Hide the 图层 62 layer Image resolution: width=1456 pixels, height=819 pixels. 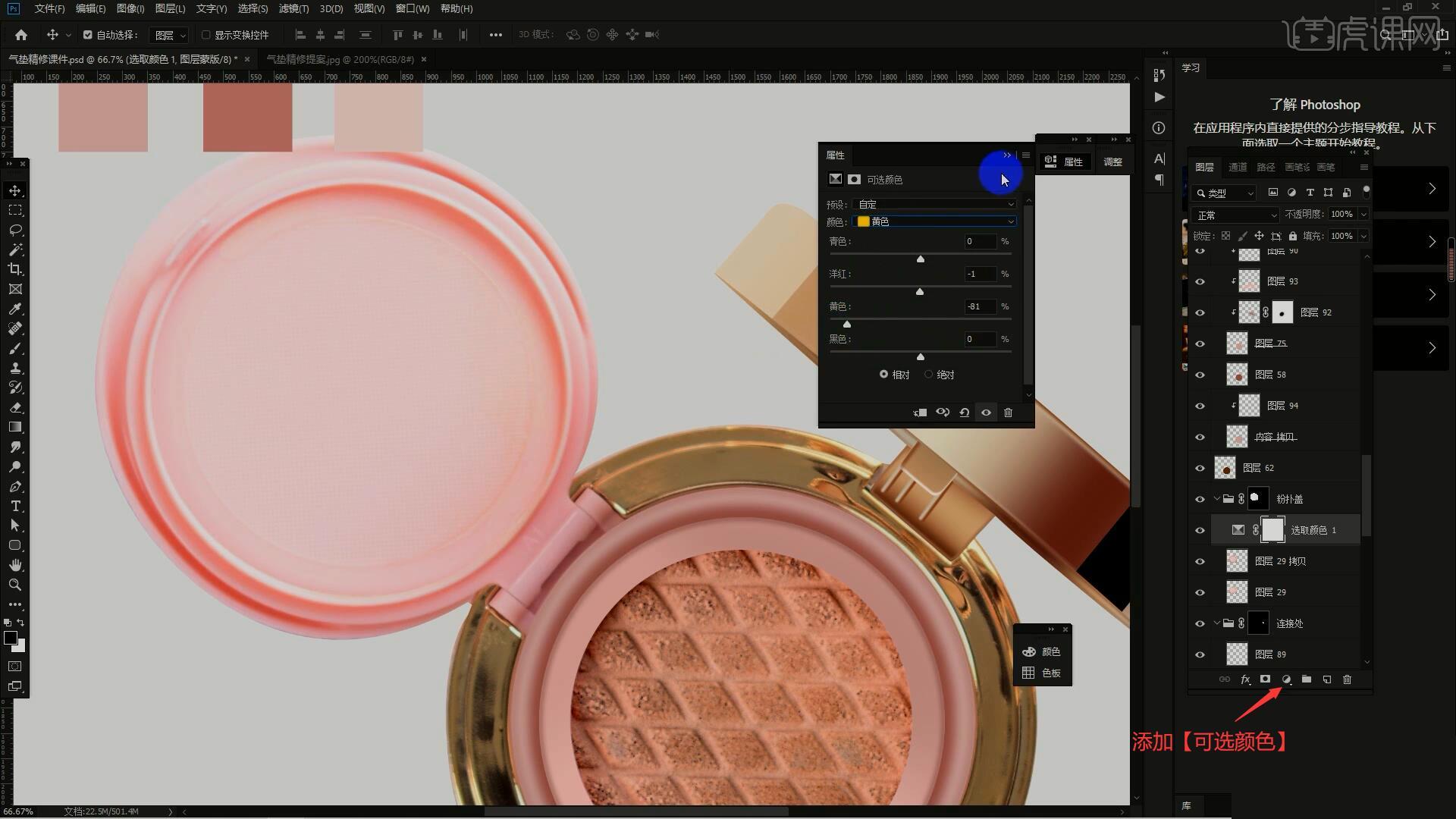point(1200,468)
